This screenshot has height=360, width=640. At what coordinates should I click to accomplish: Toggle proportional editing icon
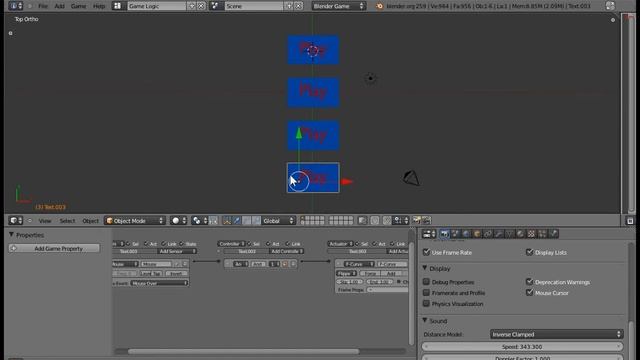[x=374, y=221]
